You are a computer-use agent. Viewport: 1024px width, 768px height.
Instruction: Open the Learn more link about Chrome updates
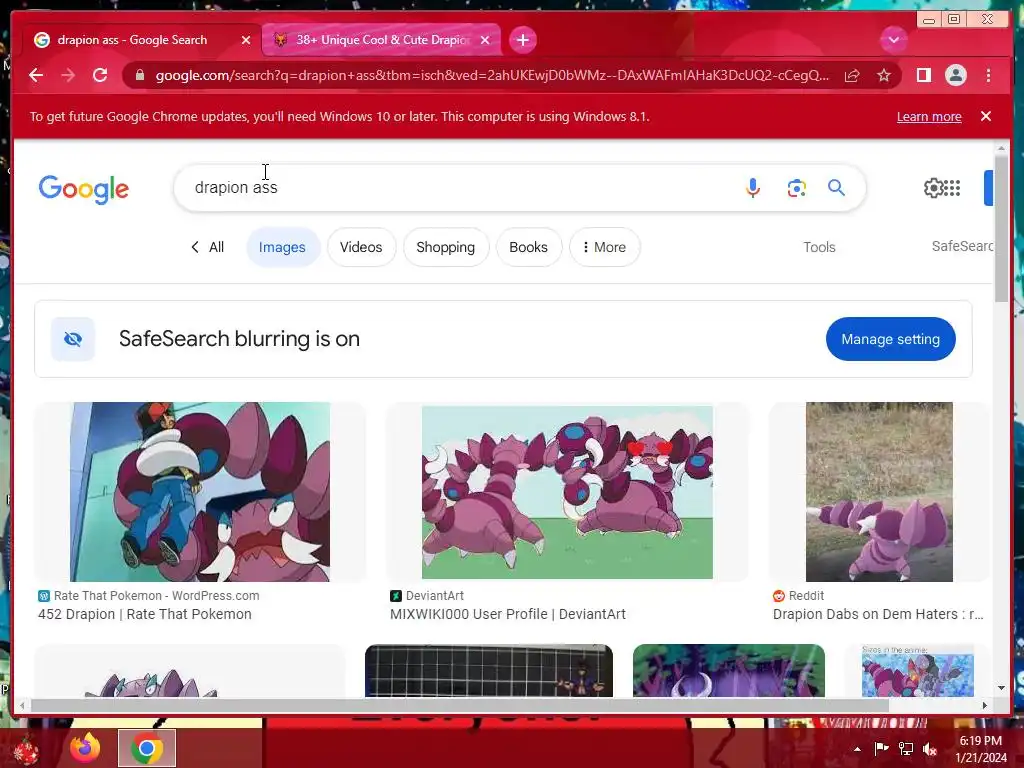tap(929, 116)
